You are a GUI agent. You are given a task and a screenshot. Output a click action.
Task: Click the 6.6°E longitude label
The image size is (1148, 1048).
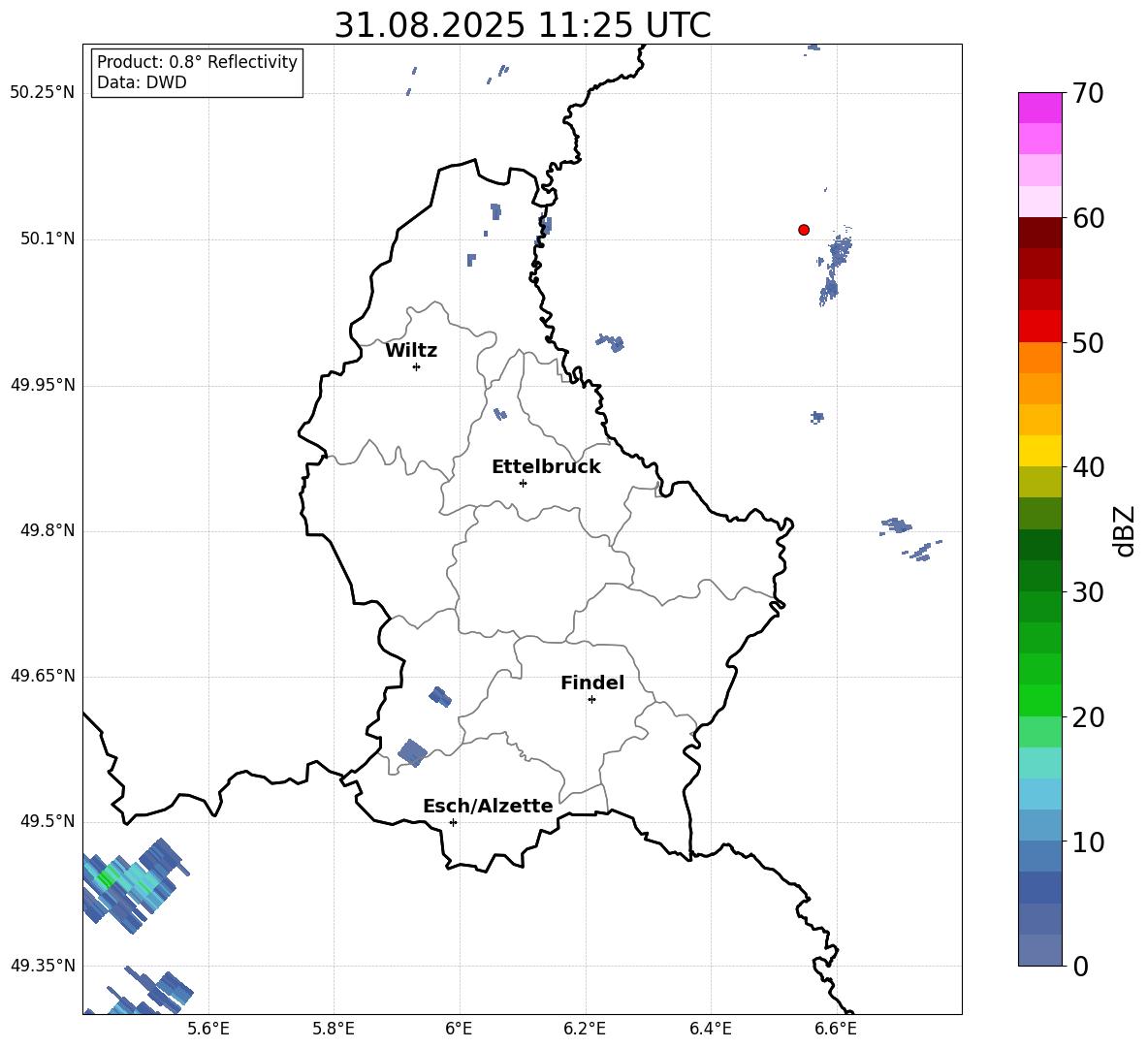836,1029
